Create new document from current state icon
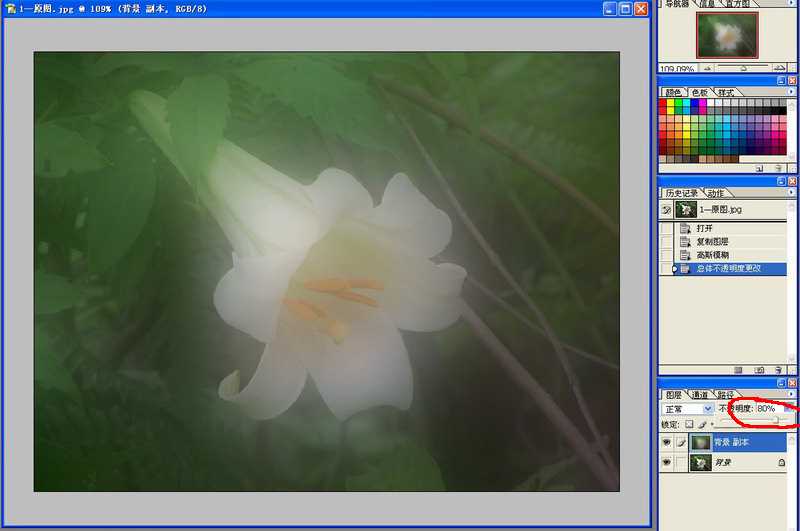 tap(738, 370)
